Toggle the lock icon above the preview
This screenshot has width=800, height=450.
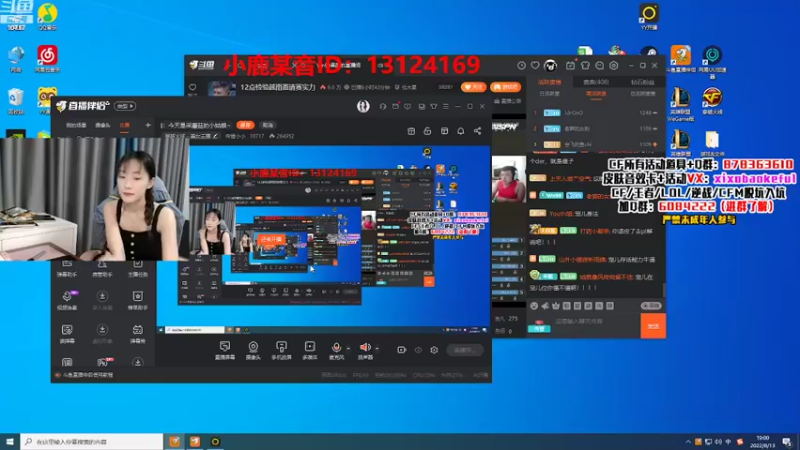click(428, 131)
